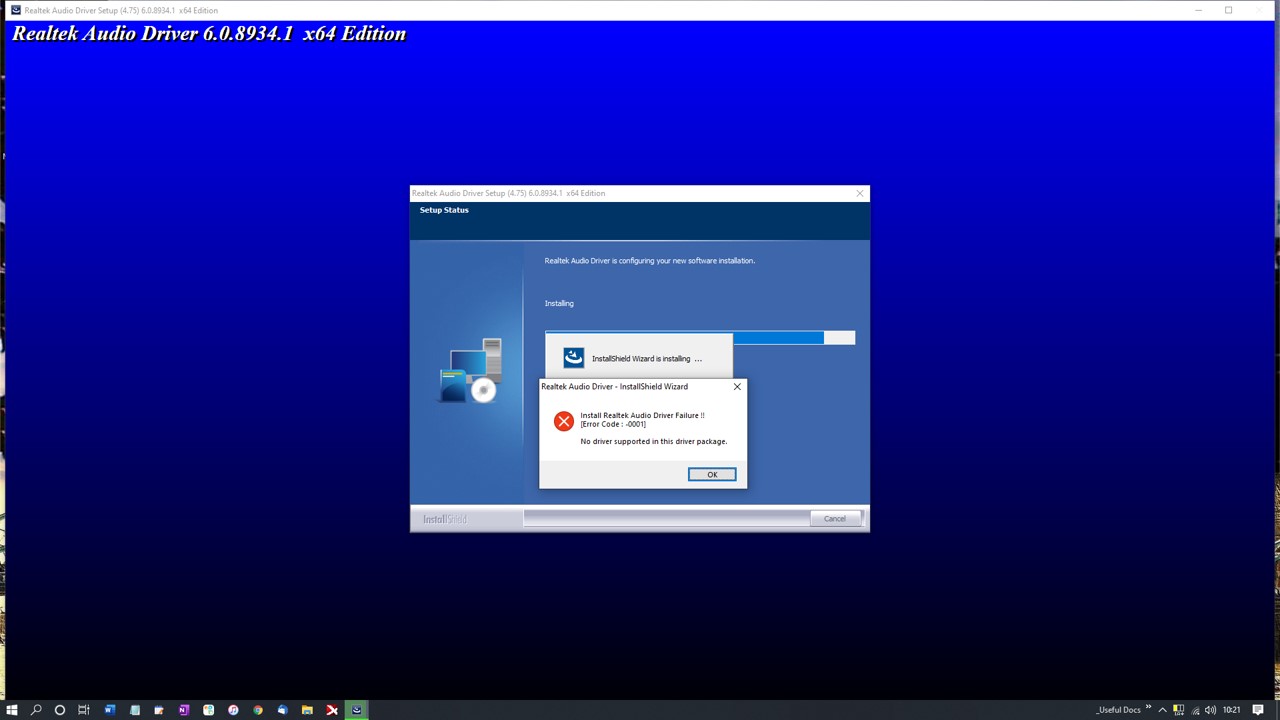The image size is (1280, 720).
Task: Click the 10:21 system clock
Action: point(1232,710)
